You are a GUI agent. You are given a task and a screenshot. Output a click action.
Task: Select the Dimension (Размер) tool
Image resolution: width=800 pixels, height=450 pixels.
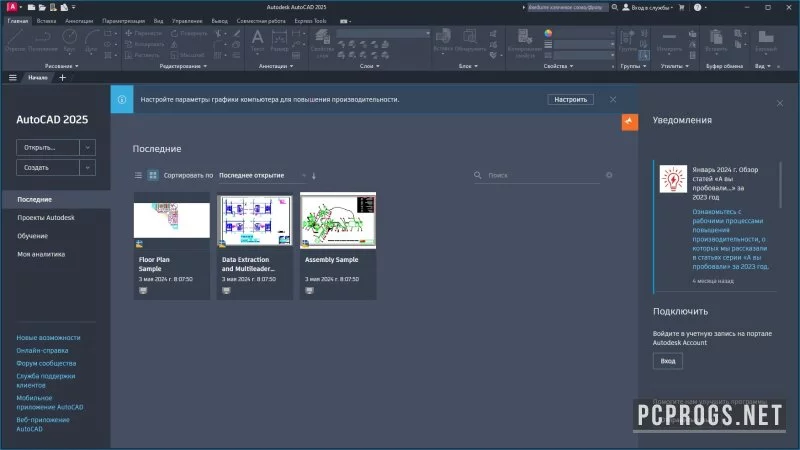pyautogui.click(x=279, y=41)
